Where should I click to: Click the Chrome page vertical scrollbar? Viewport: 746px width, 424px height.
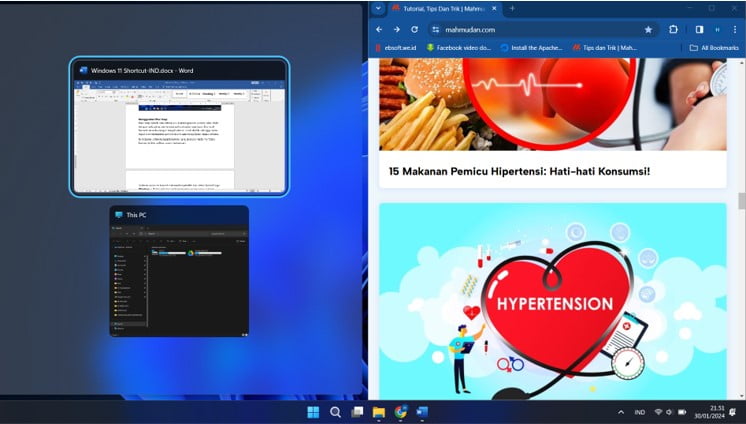(741, 201)
